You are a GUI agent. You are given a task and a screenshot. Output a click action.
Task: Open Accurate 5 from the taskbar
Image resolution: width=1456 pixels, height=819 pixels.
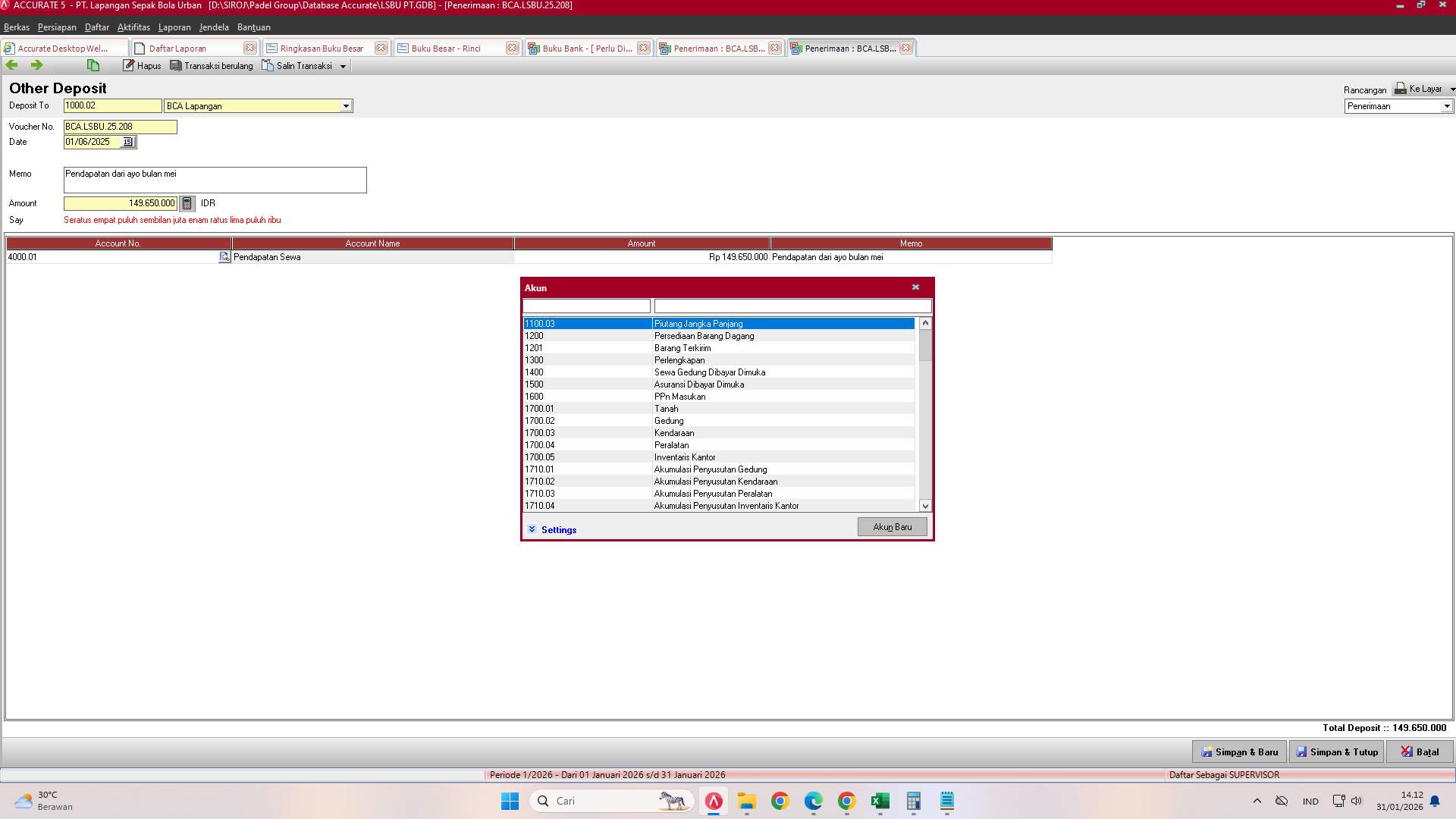[713, 801]
